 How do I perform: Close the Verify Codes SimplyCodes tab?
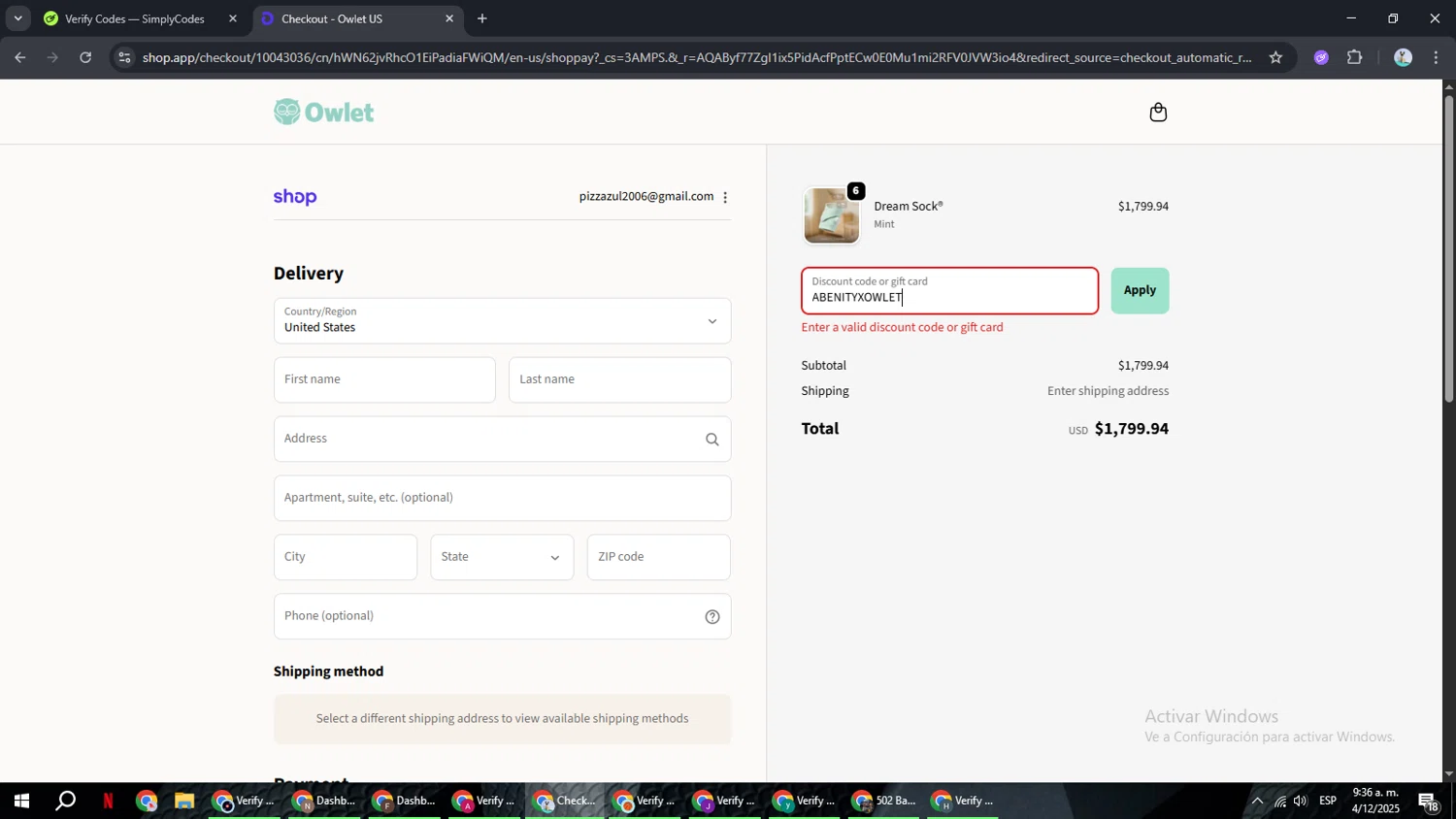(232, 18)
